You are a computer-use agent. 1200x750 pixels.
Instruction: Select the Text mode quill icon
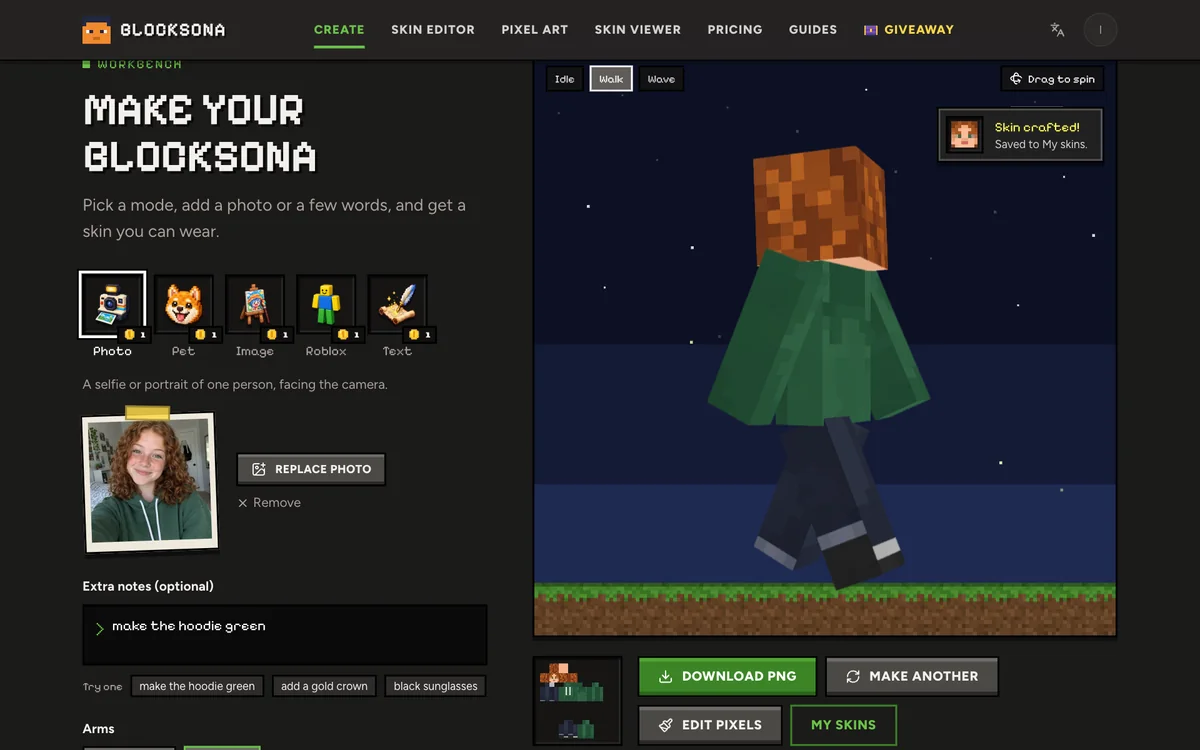click(397, 305)
